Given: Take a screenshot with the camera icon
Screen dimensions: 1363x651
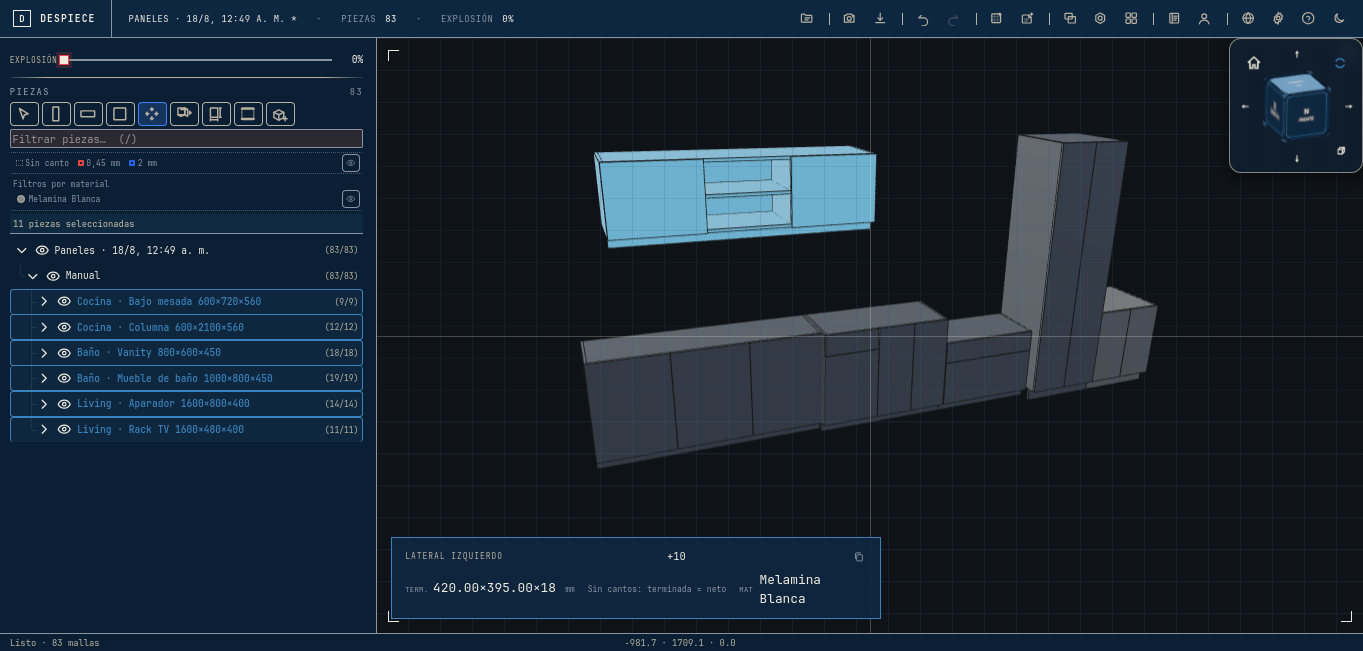Looking at the screenshot, I should coord(849,18).
